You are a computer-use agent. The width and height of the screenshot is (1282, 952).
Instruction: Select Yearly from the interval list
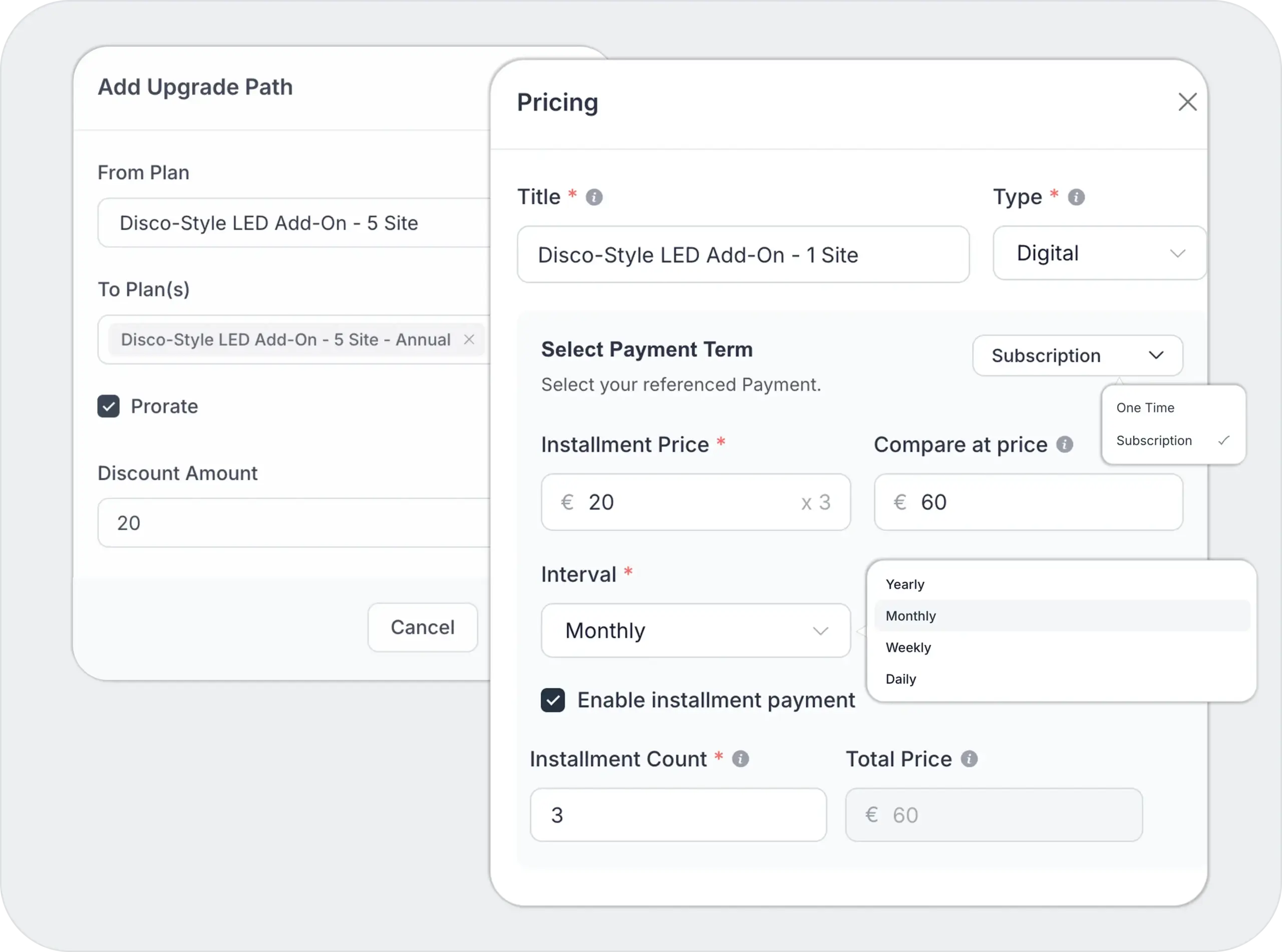[905, 584]
